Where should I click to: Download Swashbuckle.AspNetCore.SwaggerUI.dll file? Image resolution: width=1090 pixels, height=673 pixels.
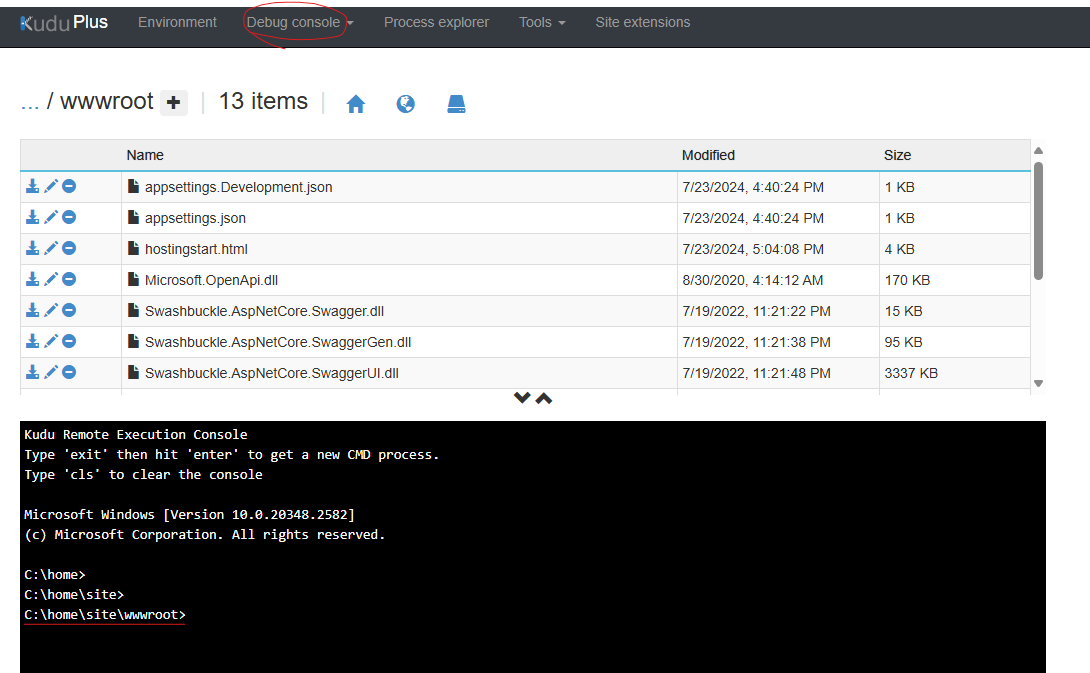[33, 373]
